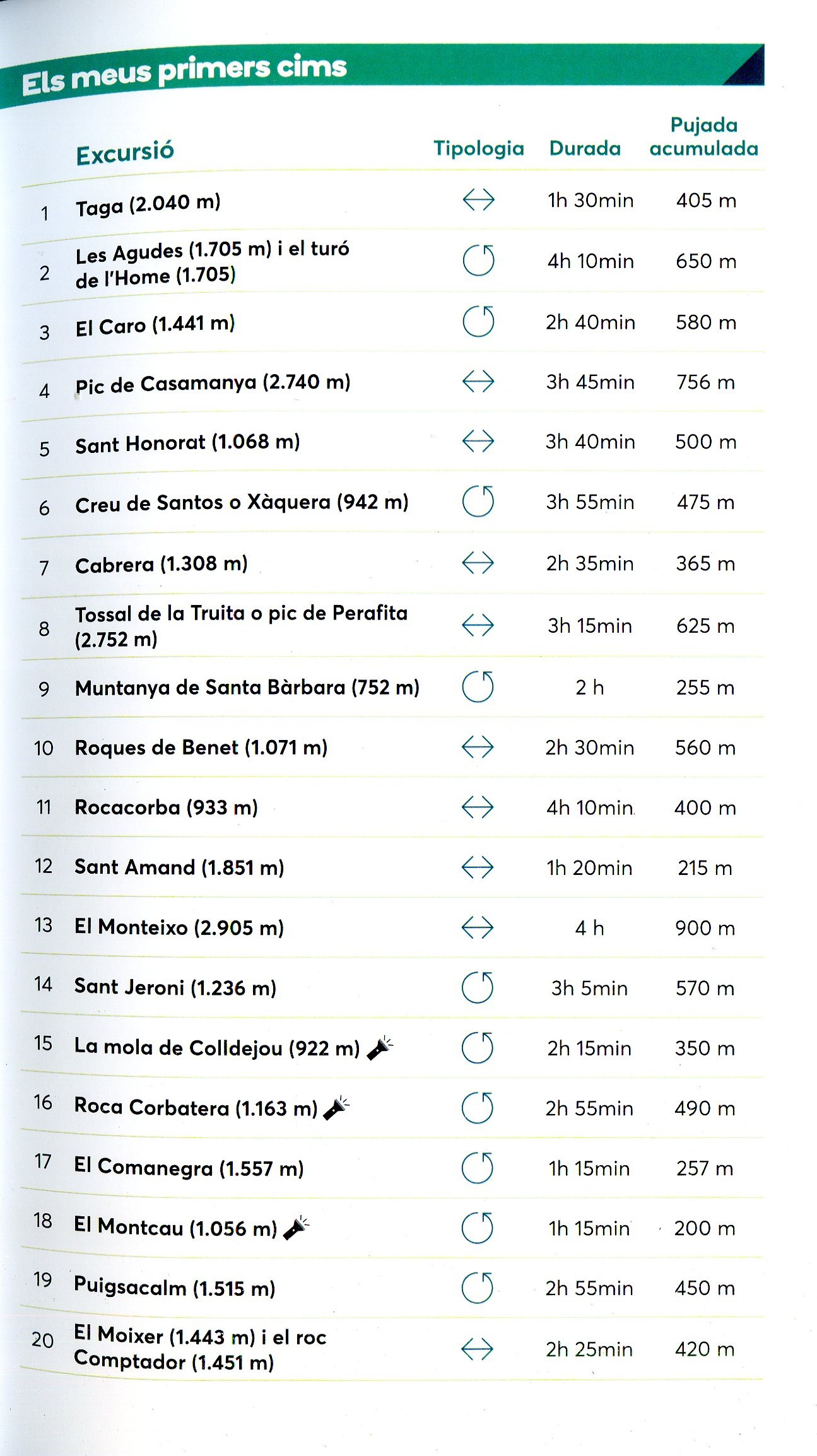Click the Durada column header
Image resolution: width=817 pixels, height=1456 pixels.
(x=585, y=148)
